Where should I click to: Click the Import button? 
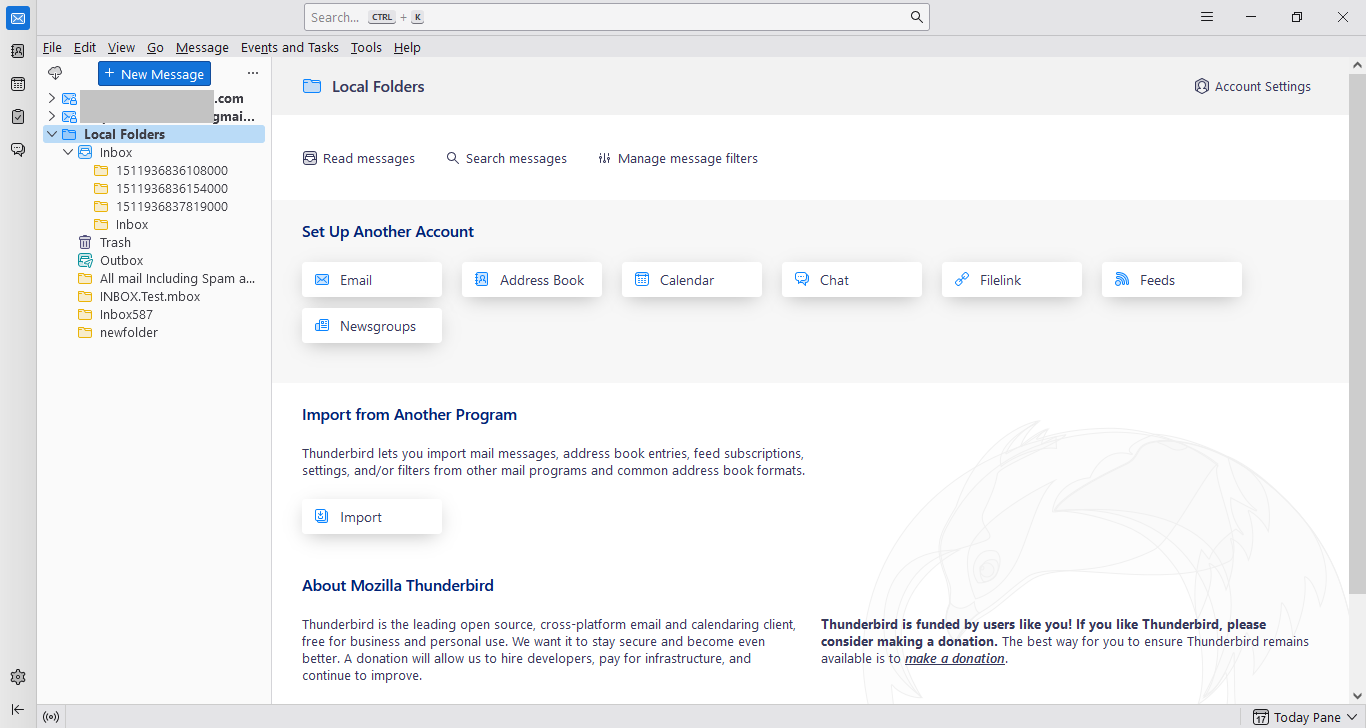tap(372, 517)
